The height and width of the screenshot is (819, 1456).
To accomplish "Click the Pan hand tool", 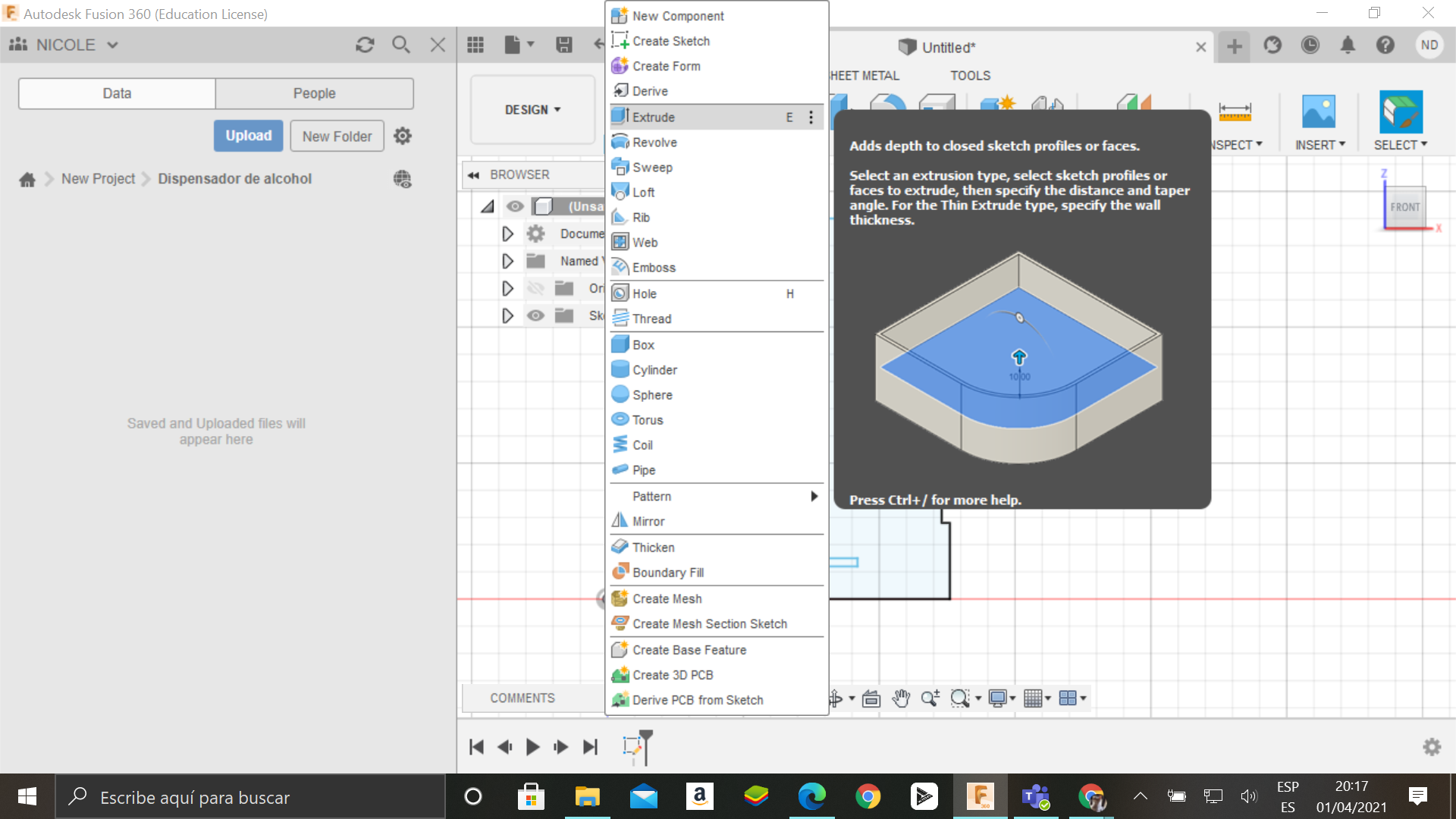I will pos(901,698).
